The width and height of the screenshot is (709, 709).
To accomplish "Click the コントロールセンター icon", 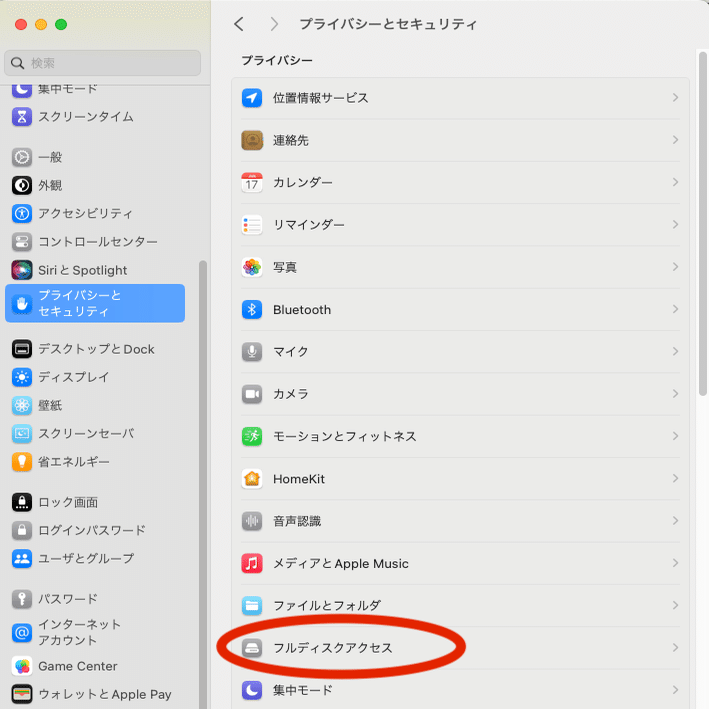I will coord(22,242).
